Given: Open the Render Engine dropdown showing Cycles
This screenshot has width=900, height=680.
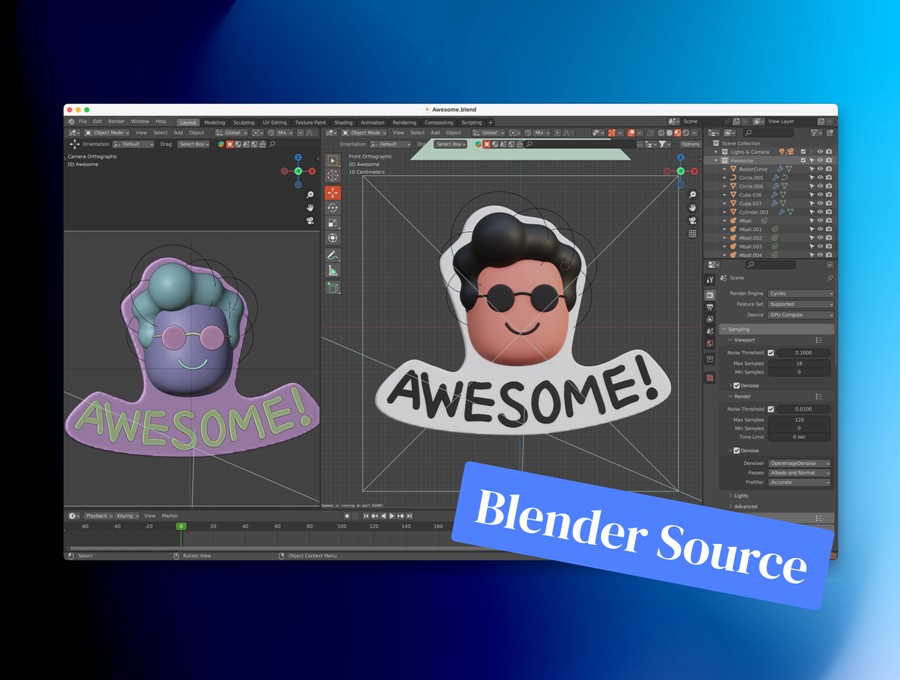Looking at the screenshot, I should tap(800, 293).
